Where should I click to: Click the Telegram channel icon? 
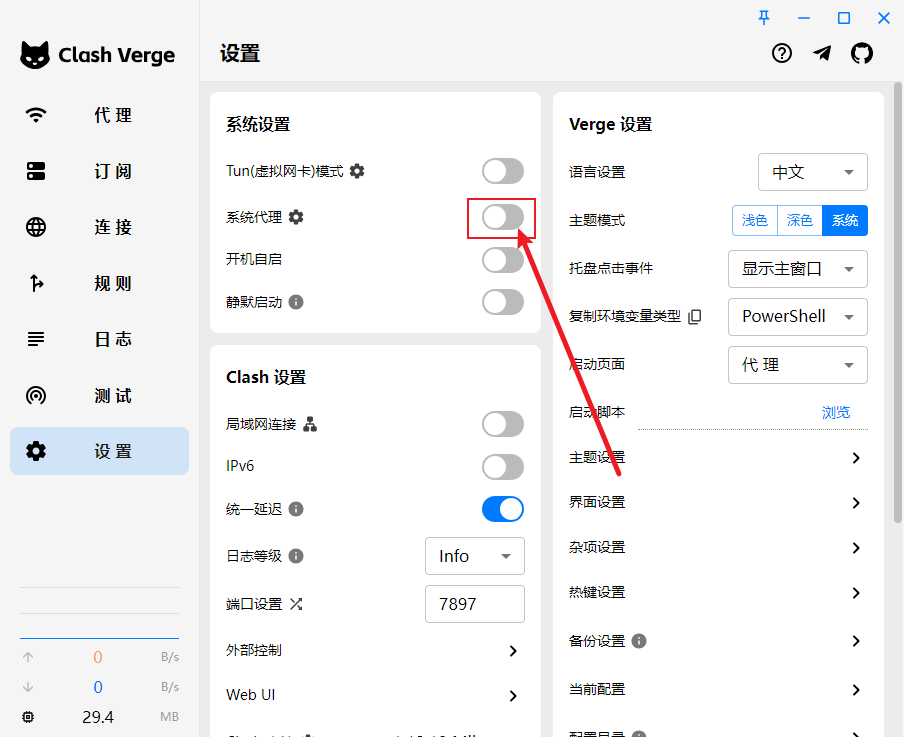coord(822,54)
